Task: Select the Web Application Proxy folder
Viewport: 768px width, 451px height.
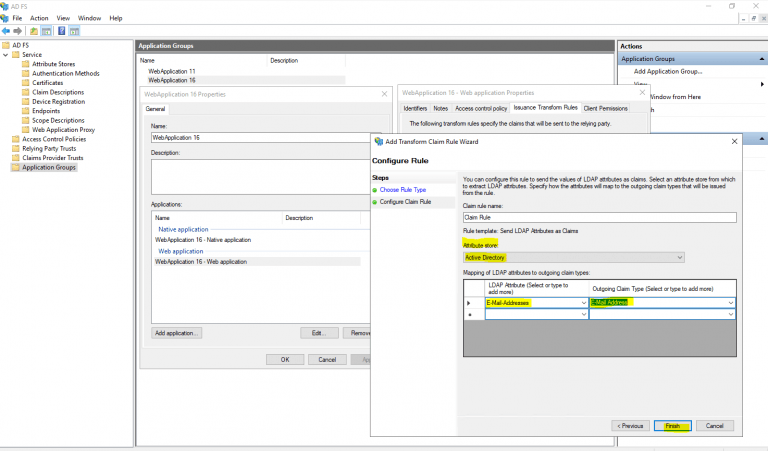Action: coord(63,129)
